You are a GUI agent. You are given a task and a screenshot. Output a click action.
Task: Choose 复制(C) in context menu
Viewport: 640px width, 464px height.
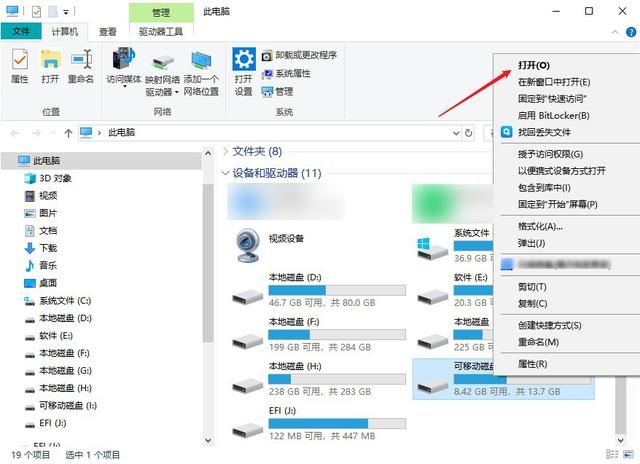click(x=532, y=304)
